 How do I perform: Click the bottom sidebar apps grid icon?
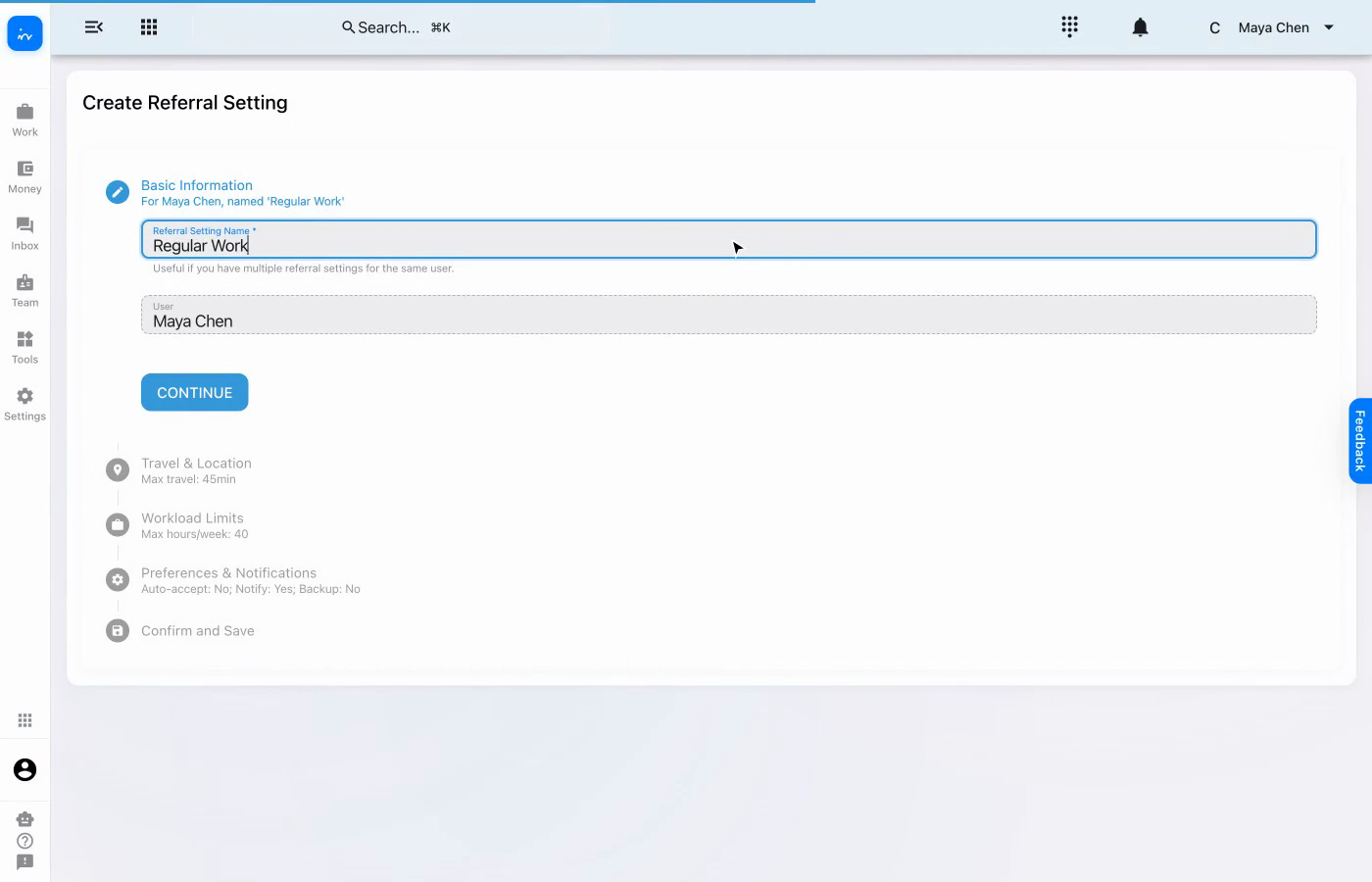(24, 720)
